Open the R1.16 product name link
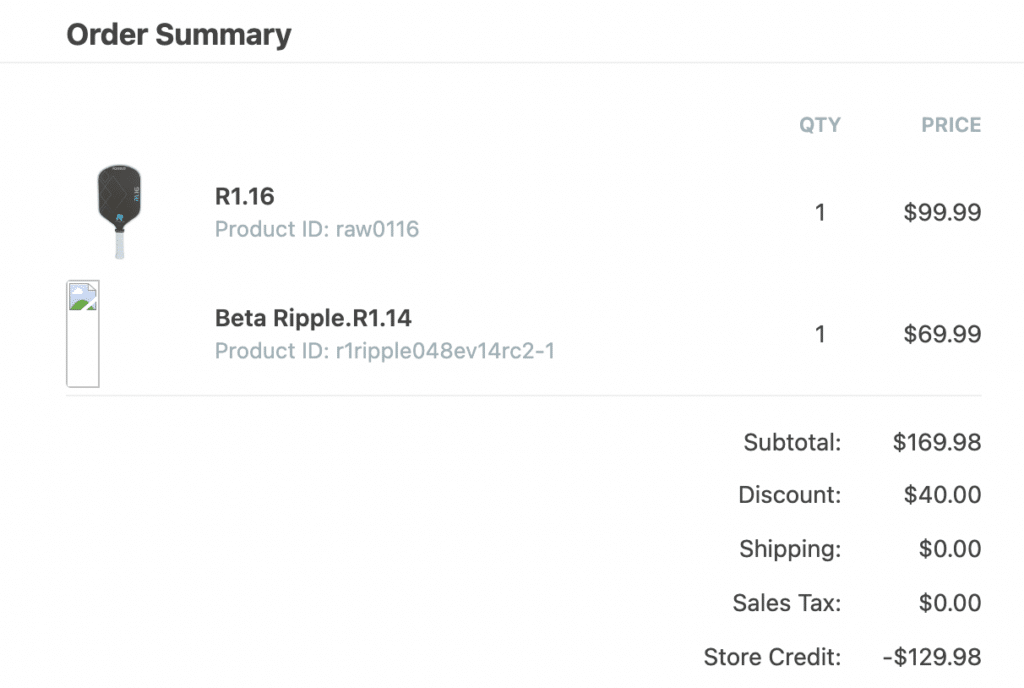This screenshot has height=688, width=1024. coord(245,197)
